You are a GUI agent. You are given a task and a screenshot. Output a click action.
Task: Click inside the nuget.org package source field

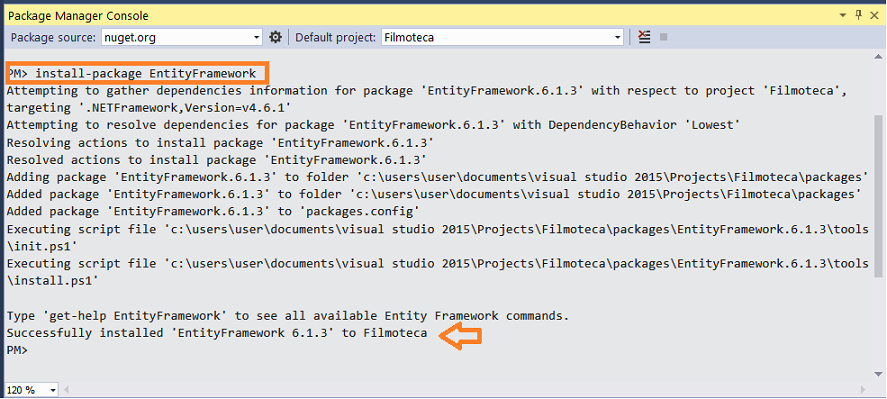pyautogui.click(x=176, y=38)
